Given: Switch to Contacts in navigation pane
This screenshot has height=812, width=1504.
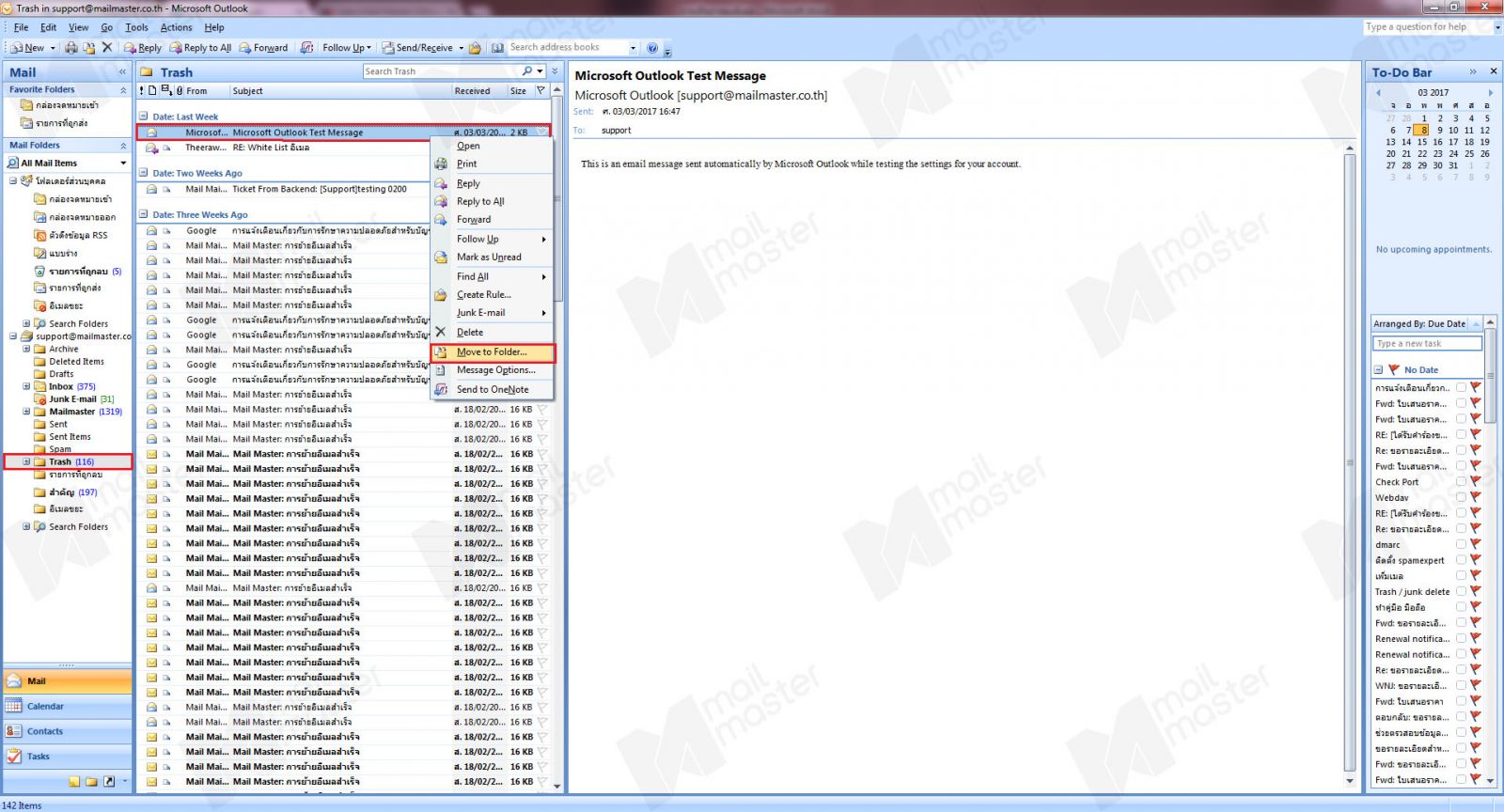Looking at the screenshot, I should coord(68,731).
